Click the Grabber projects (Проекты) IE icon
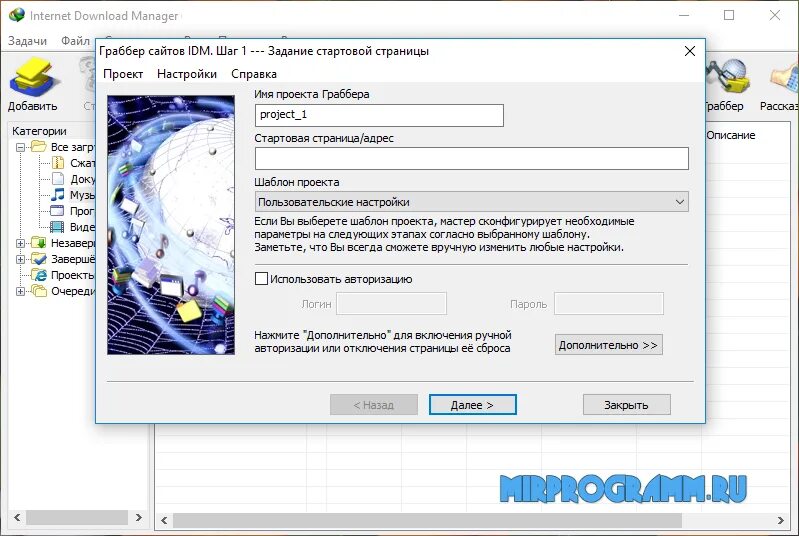 coord(39,275)
